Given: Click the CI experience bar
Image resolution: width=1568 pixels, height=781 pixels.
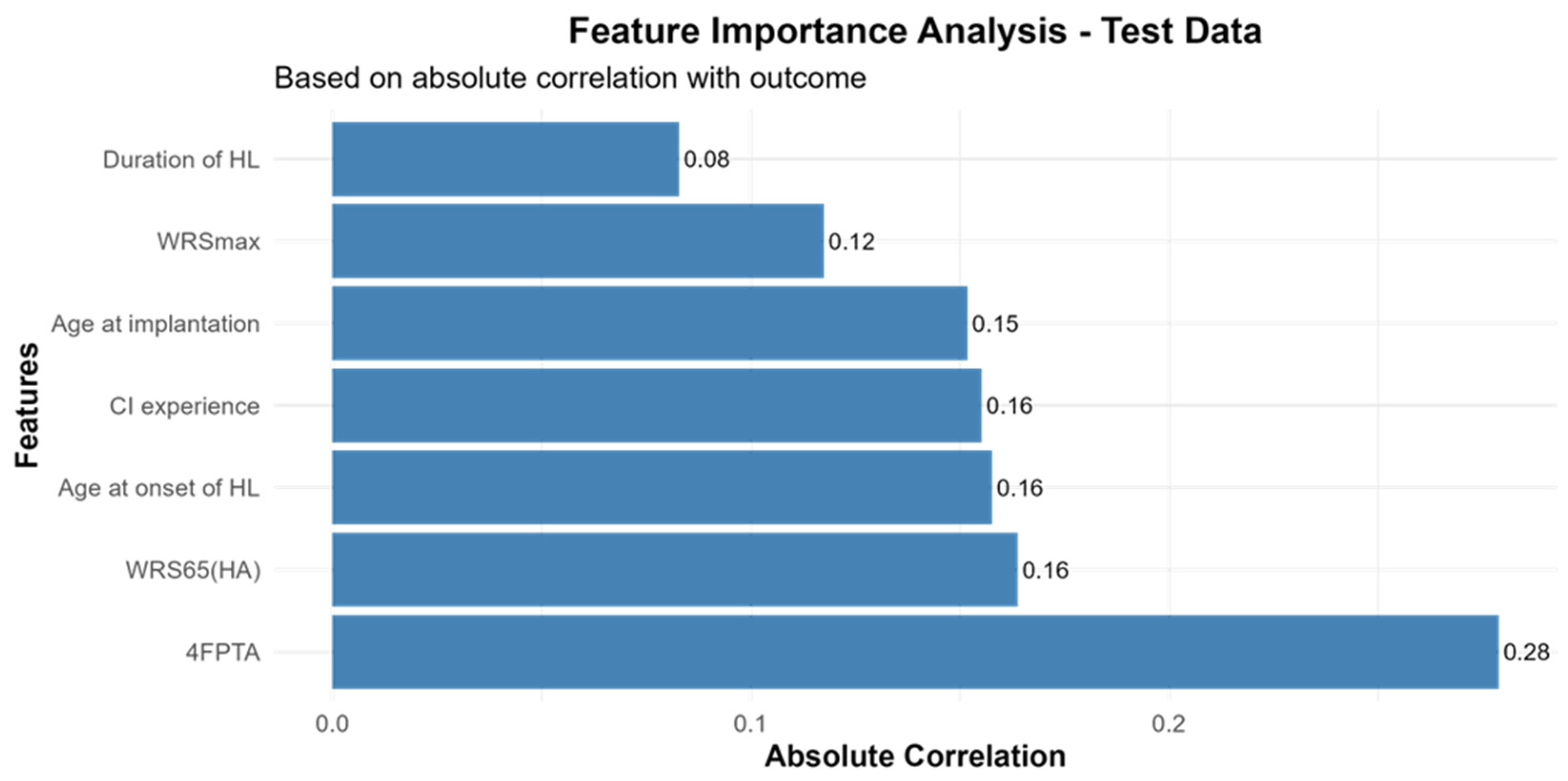Looking at the screenshot, I should pos(656,405).
